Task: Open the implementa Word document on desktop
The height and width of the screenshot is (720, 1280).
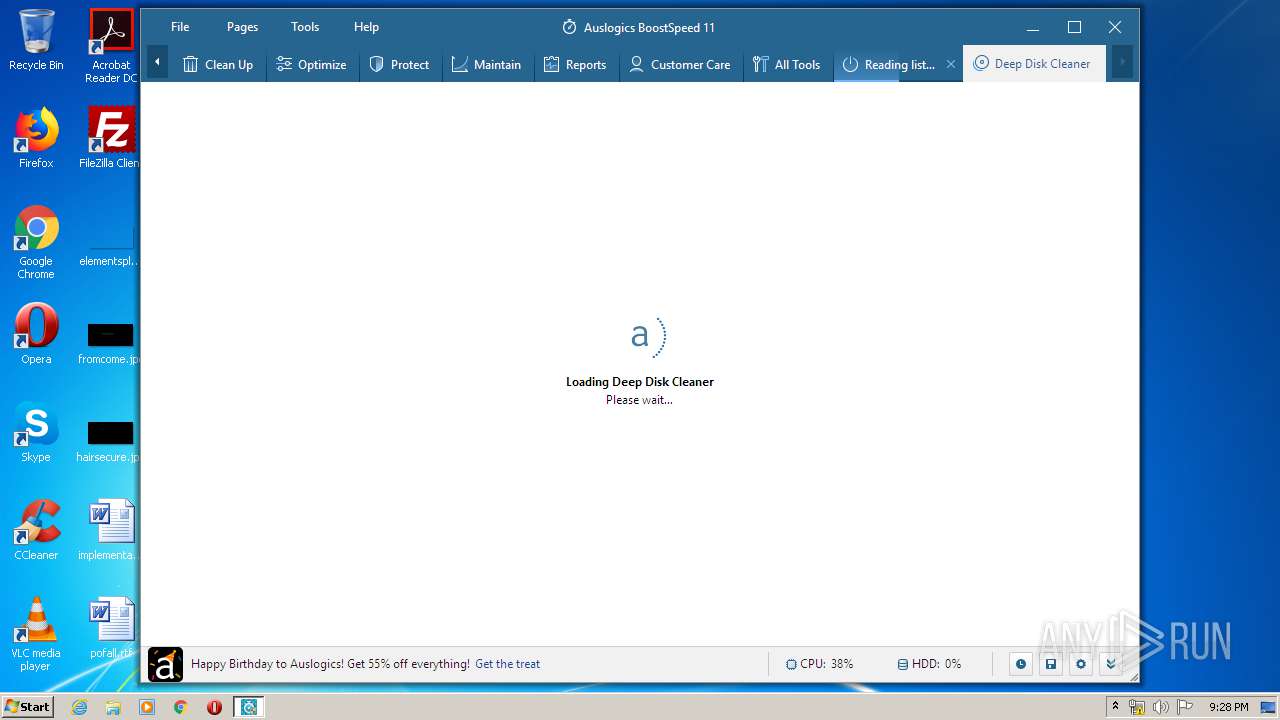Action: (110, 530)
